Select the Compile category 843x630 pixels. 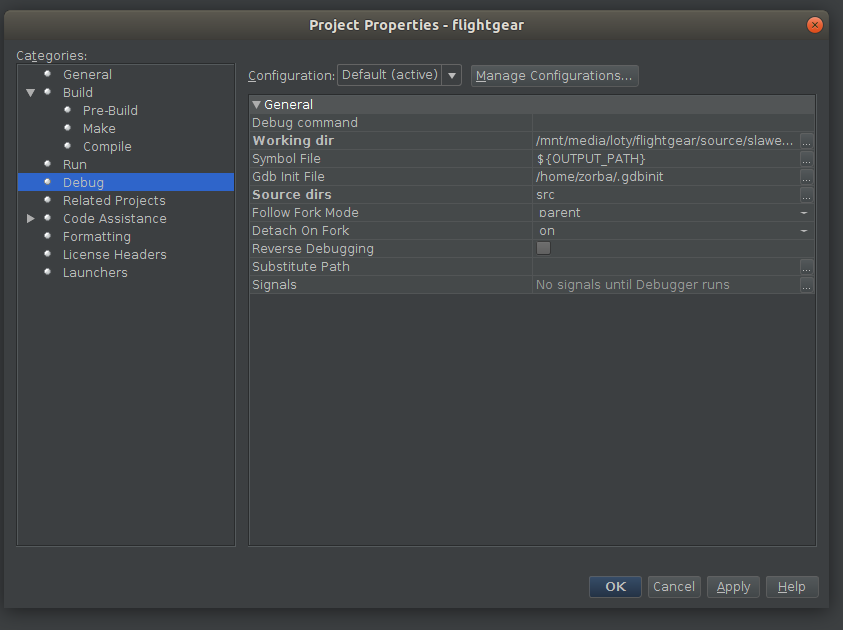click(x=107, y=147)
